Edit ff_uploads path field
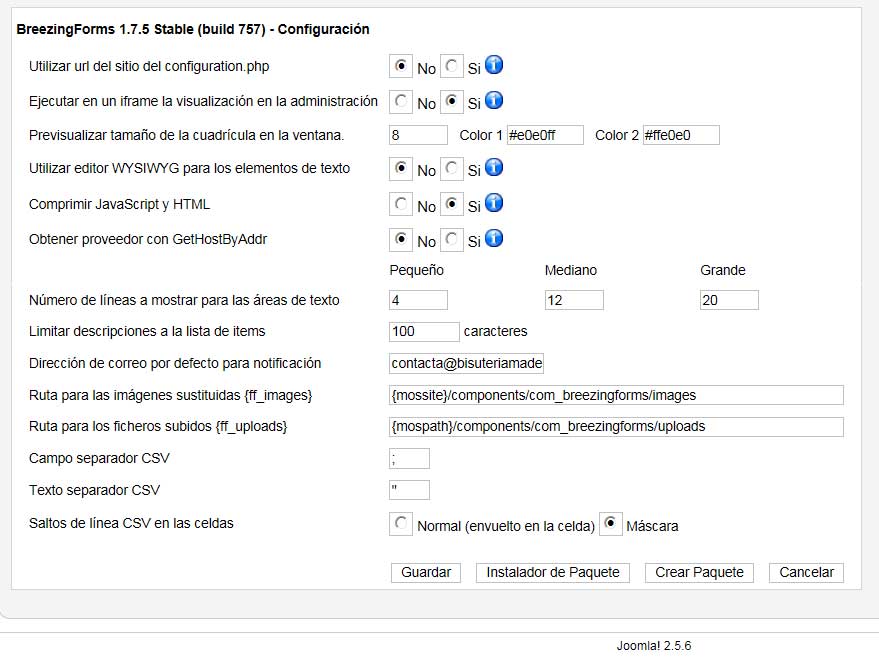879x659 pixels. 616,426
